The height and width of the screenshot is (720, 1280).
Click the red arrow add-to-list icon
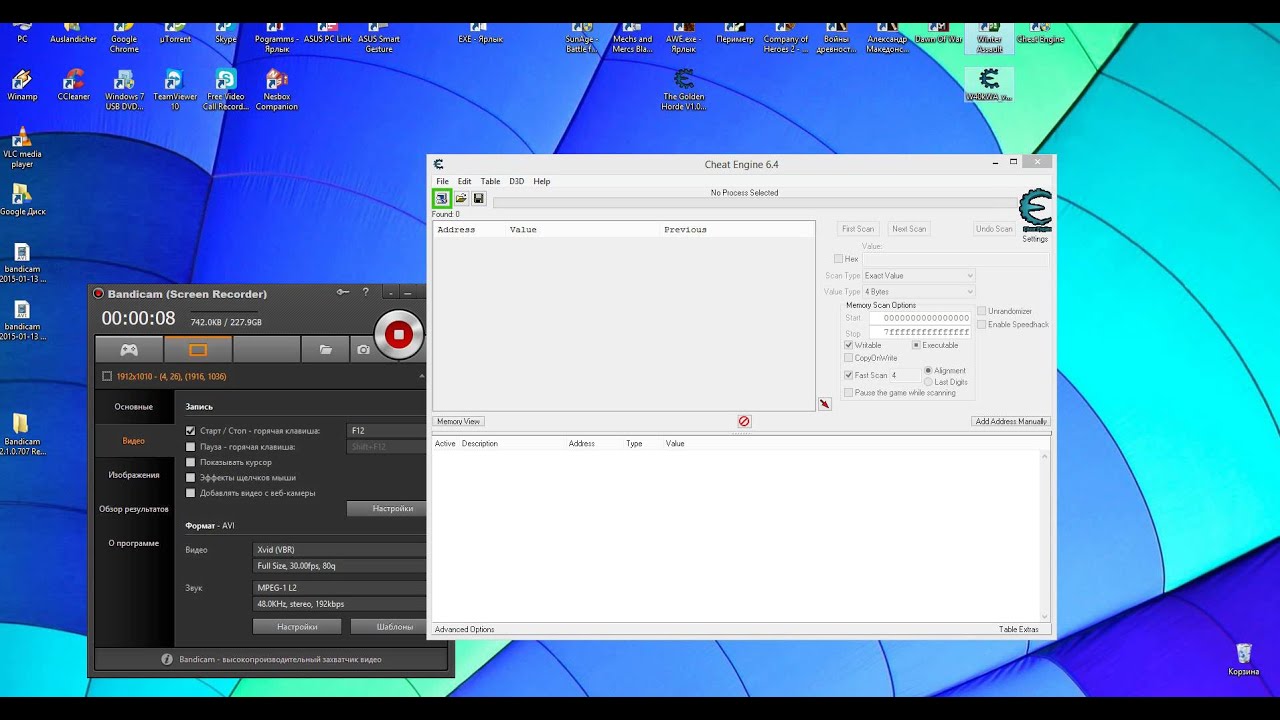coord(824,404)
